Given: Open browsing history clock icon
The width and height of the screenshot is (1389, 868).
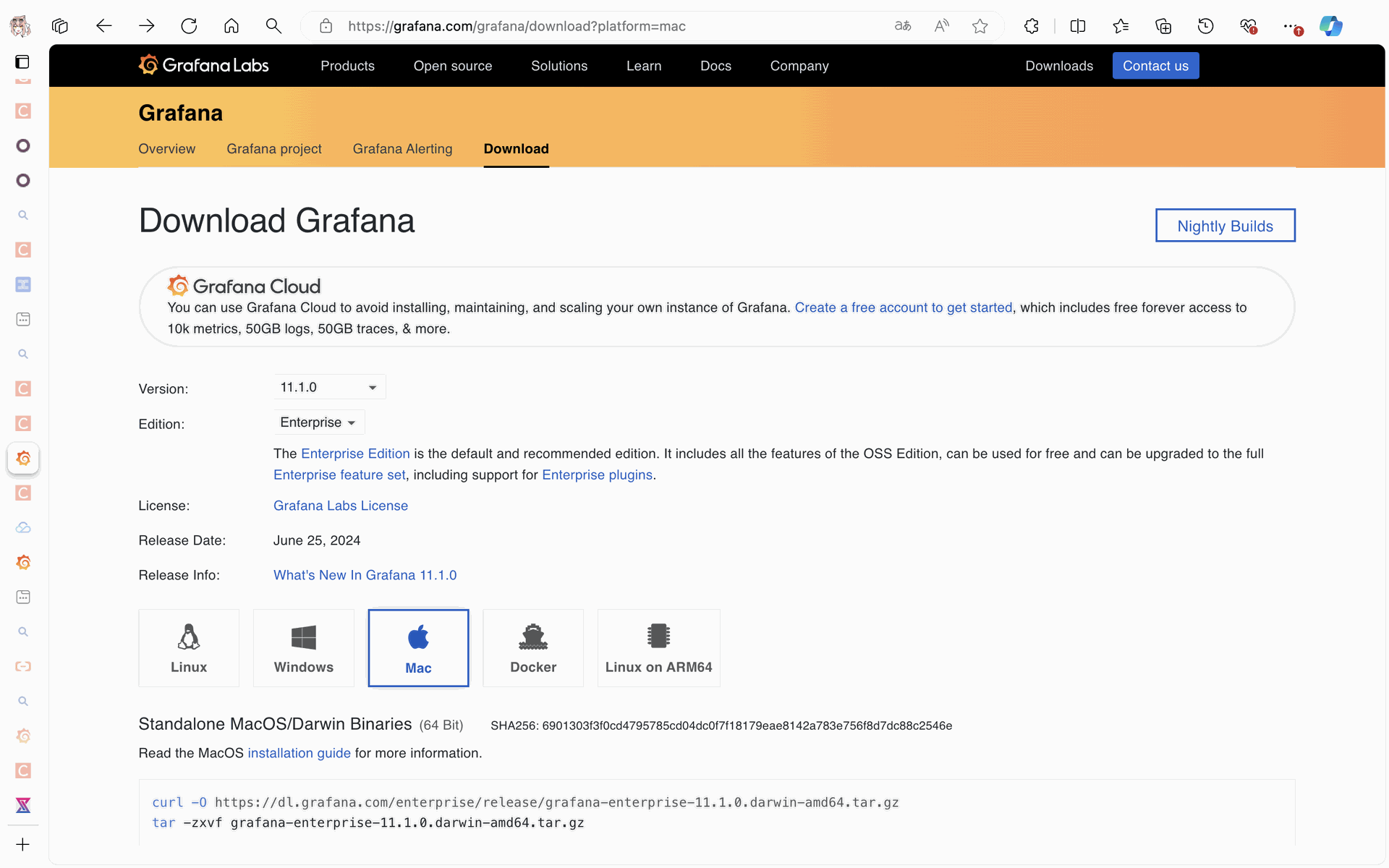Looking at the screenshot, I should [x=1206, y=26].
